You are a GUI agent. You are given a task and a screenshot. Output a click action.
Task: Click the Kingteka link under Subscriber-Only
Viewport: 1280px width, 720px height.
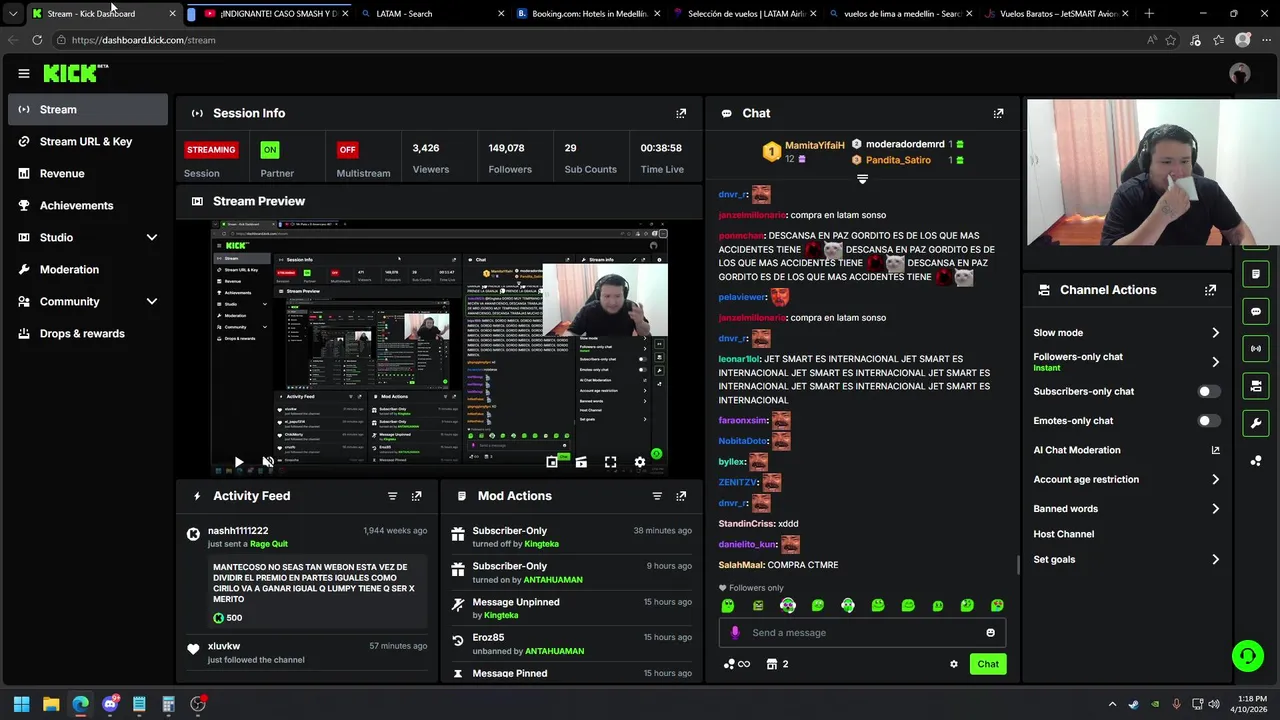[542, 544]
